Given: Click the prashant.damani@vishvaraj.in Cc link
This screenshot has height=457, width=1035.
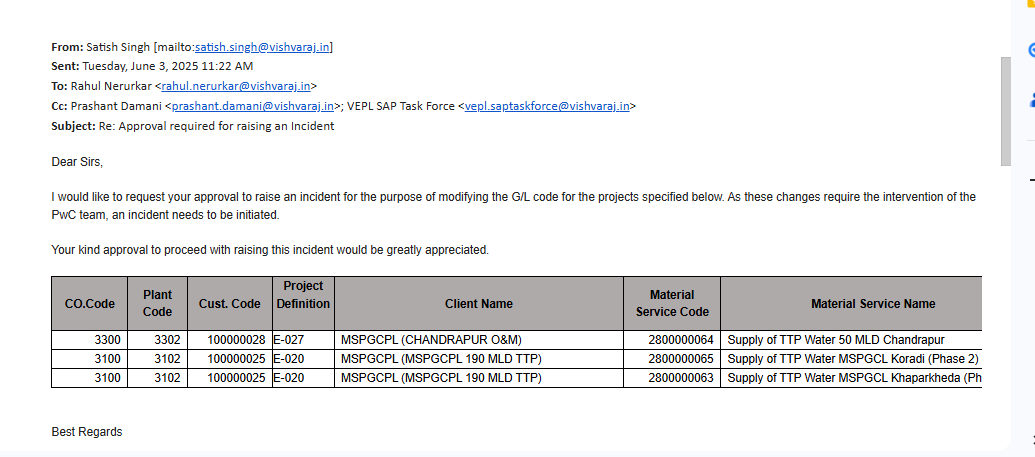Looking at the screenshot, I should tap(253, 106).
